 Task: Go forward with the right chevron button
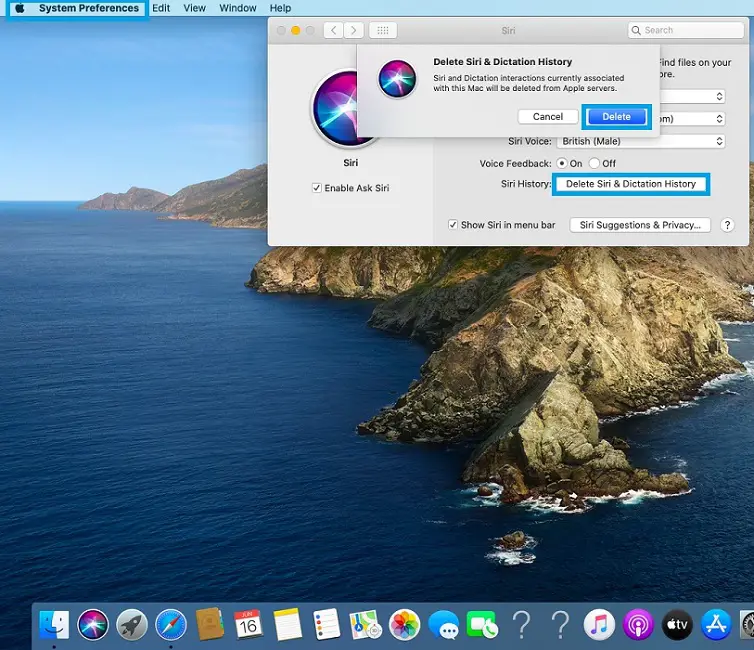tap(353, 30)
